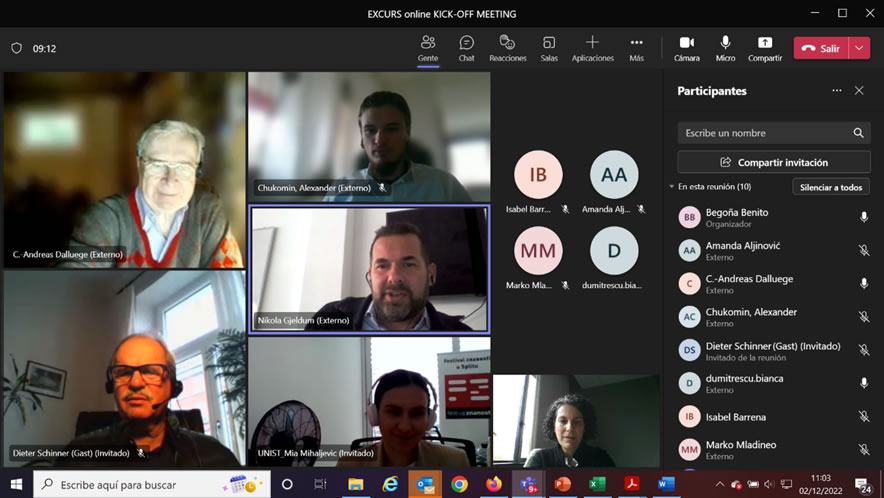Image resolution: width=884 pixels, height=498 pixels.
Task: Open Internet Explorer from taskbar
Action: [390, 484]
